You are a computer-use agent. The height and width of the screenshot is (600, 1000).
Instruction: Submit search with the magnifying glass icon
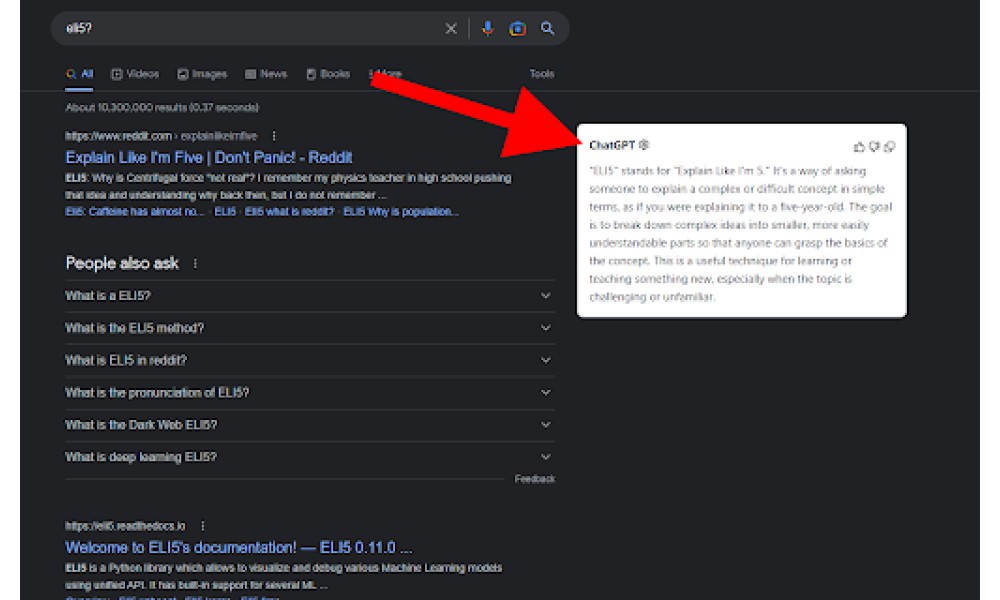pyautogui.click(x=547, y=28)
